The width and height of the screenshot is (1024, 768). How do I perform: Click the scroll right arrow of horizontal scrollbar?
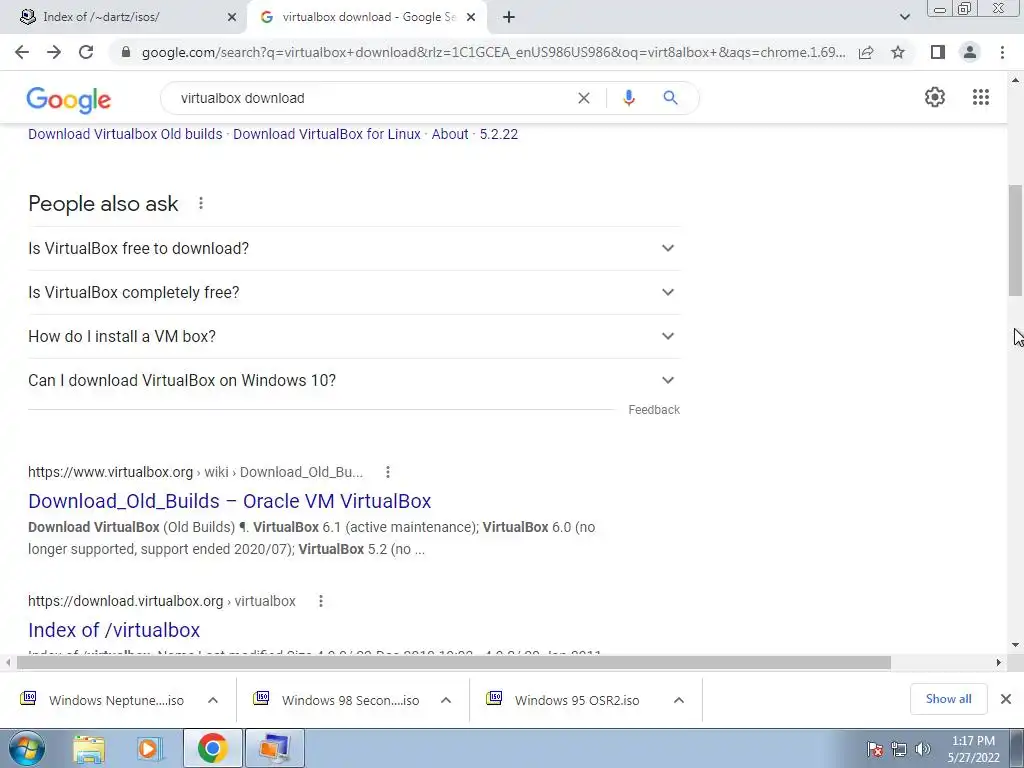coord(999,663)
